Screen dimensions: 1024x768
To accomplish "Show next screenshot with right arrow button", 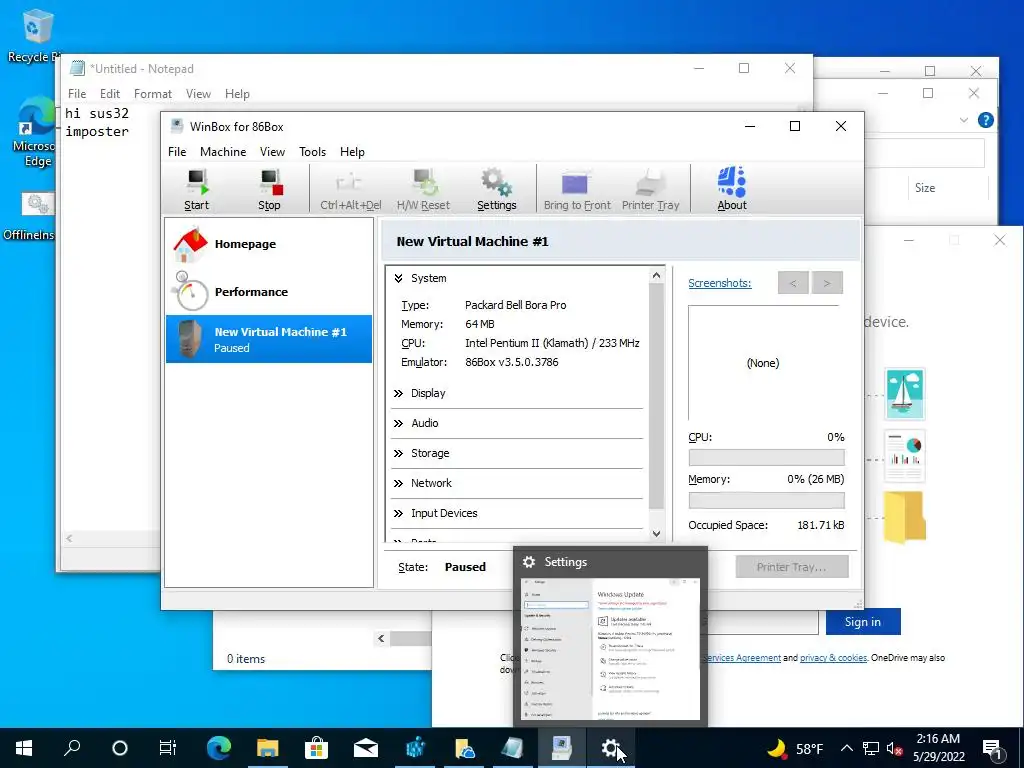I will tap(827, 283).
